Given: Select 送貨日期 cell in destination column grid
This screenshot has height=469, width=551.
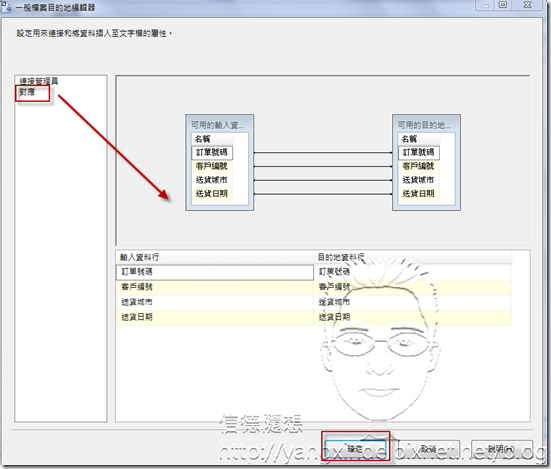Looking at the screenshot, I should 413,317.
